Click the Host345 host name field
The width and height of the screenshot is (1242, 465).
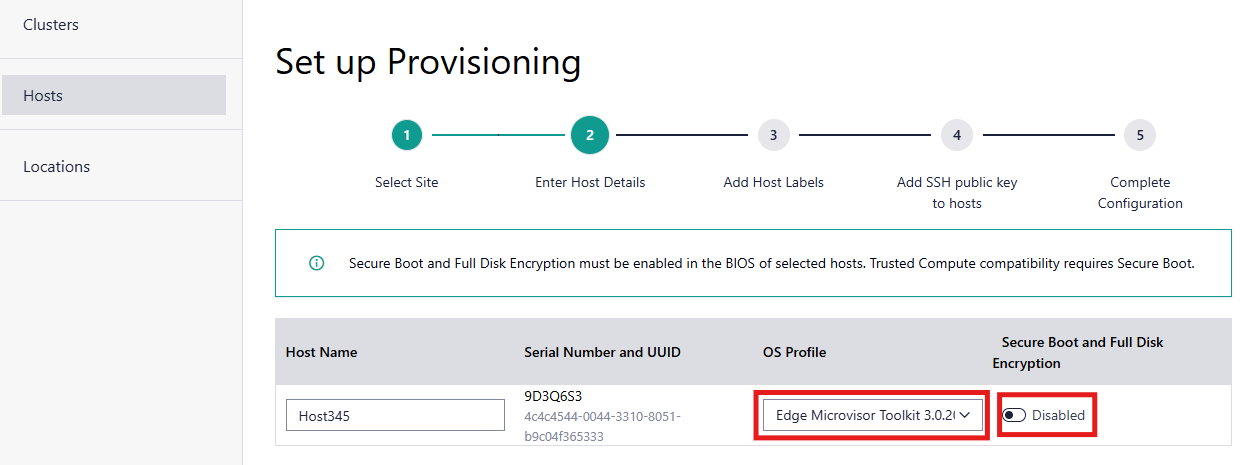395,415
